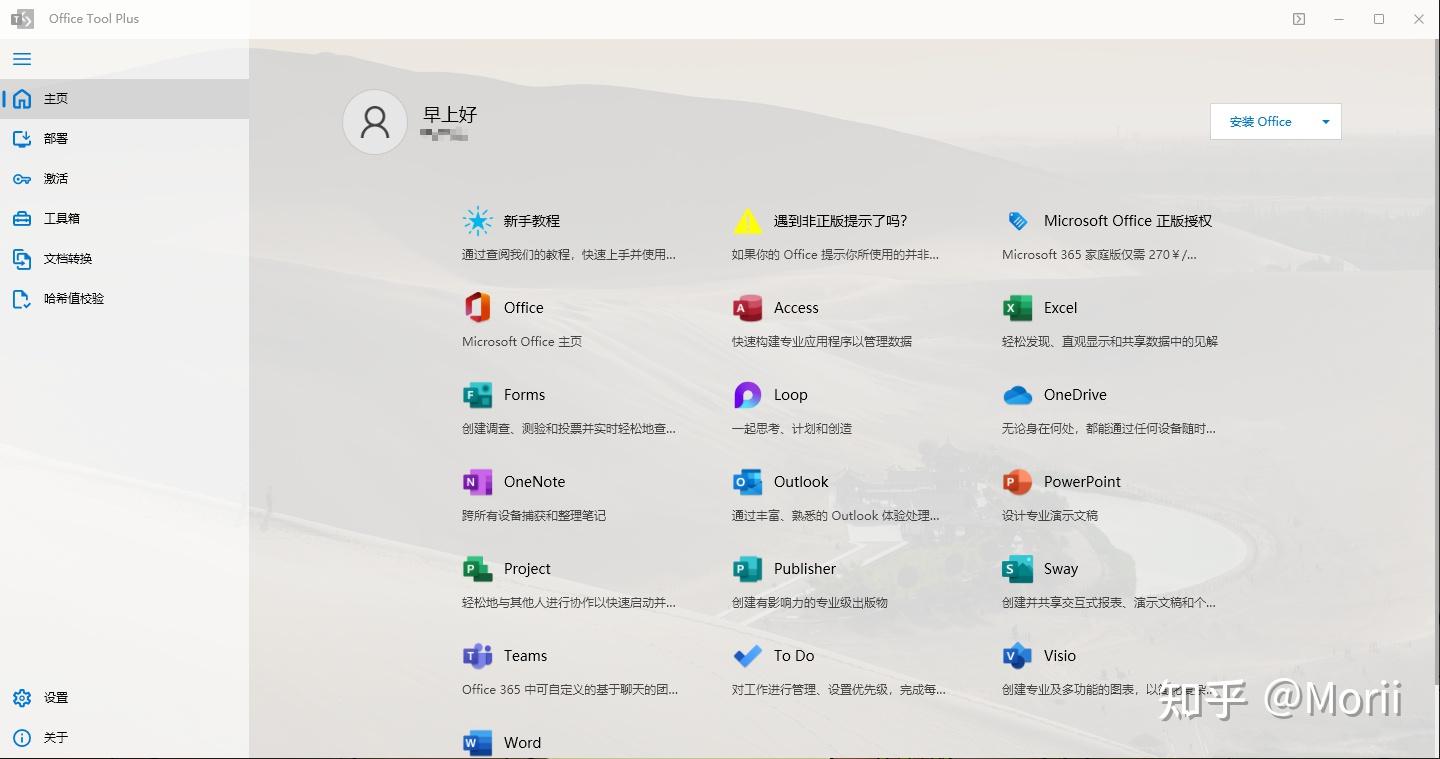Screen dimensions: 1440x759
Task: Open the Sway icon
Action: [x=1018, y=569]
